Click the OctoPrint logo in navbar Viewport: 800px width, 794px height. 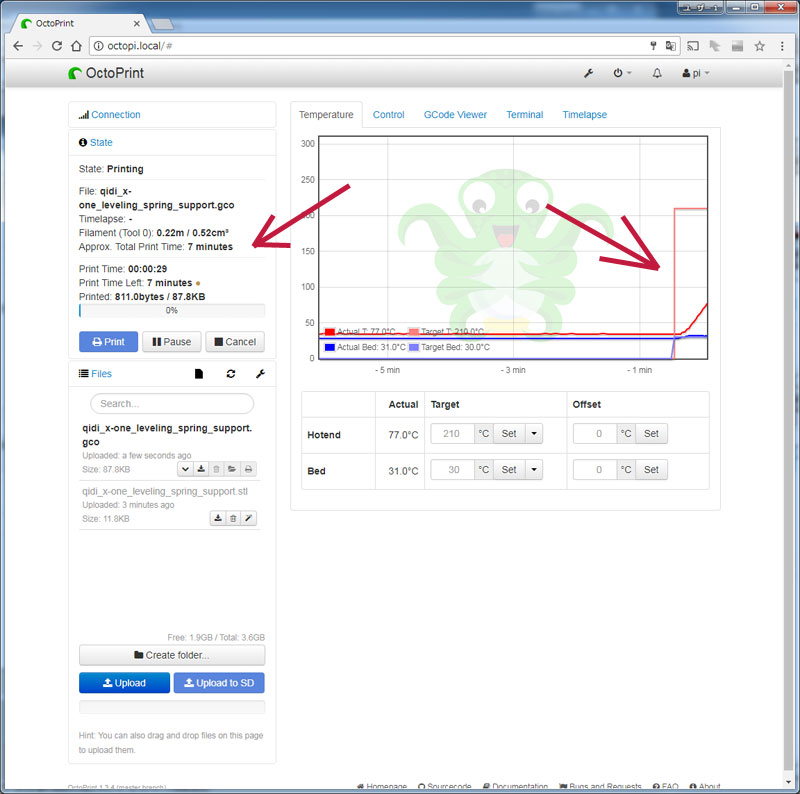[106, 73]
